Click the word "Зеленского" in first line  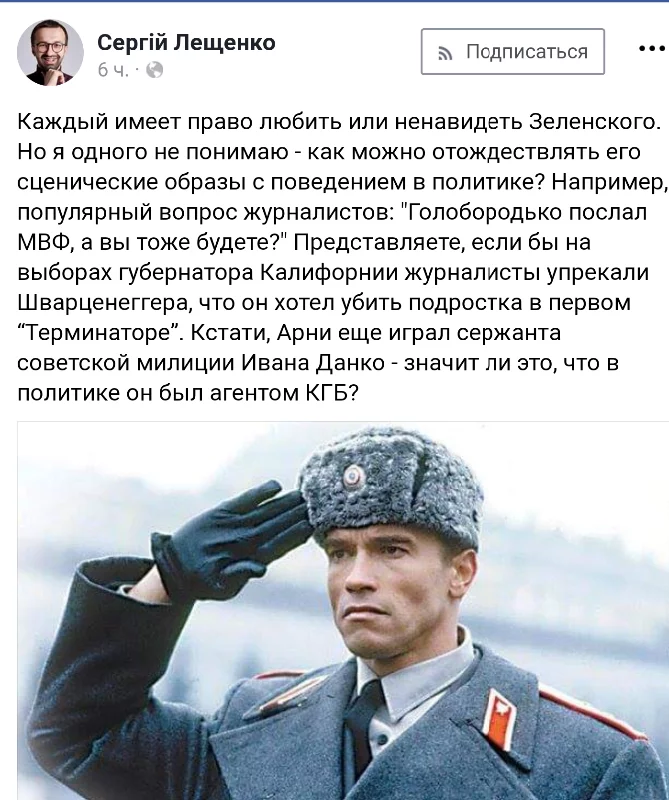coord(594,121)
